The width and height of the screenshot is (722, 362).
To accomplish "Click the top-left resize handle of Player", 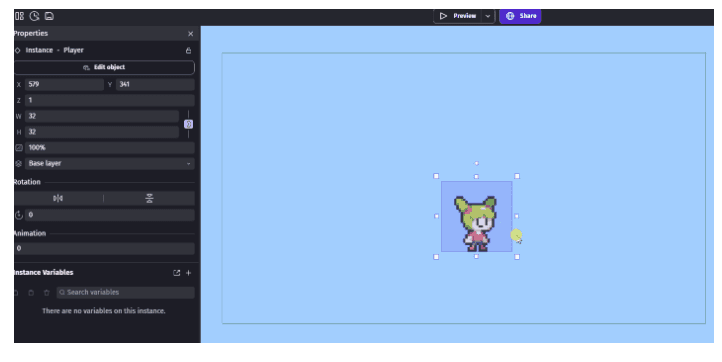I will 436,176.
